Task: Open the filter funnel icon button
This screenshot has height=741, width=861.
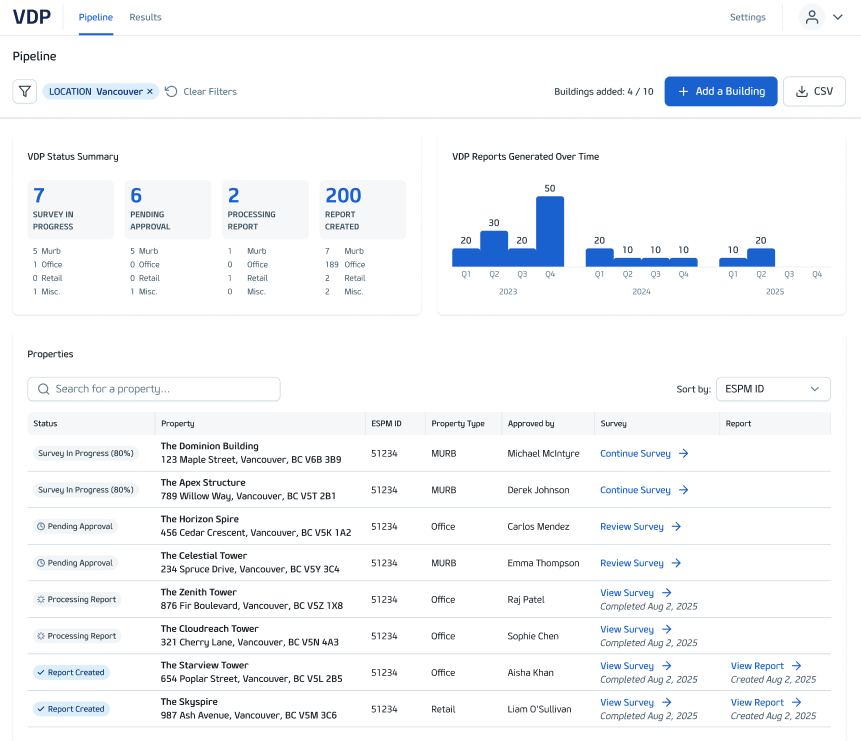Action: [25, 91]
